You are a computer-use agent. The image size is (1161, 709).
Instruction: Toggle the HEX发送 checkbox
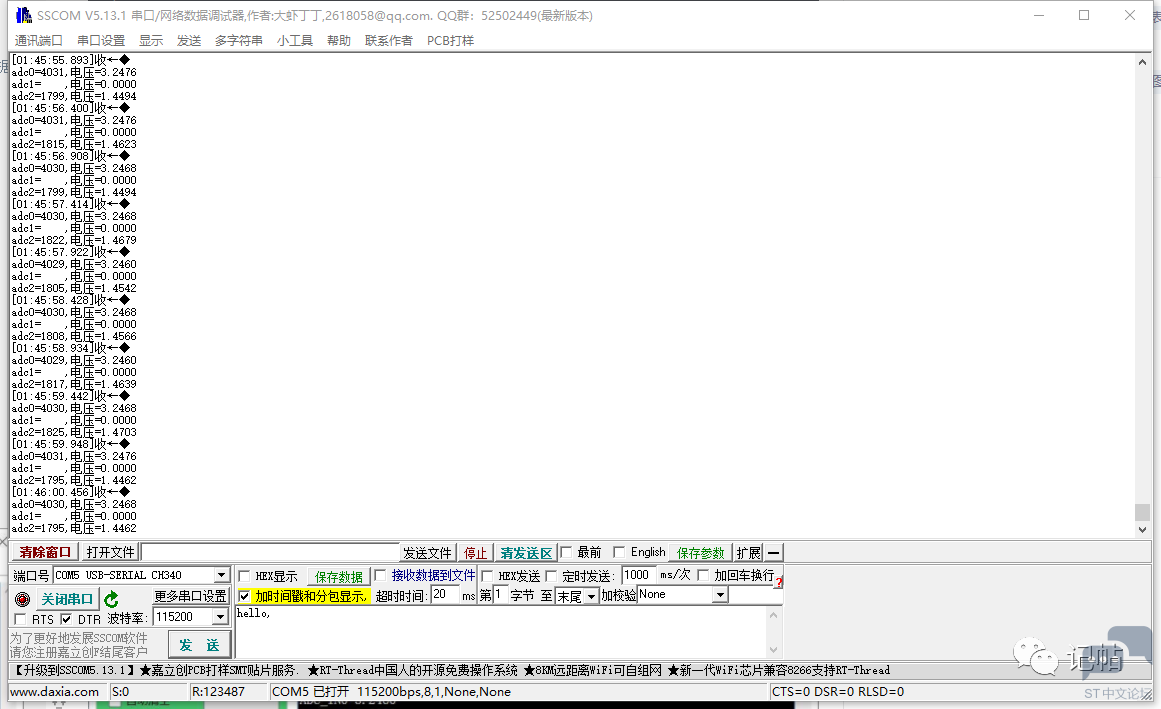click(x=487, y=576)
